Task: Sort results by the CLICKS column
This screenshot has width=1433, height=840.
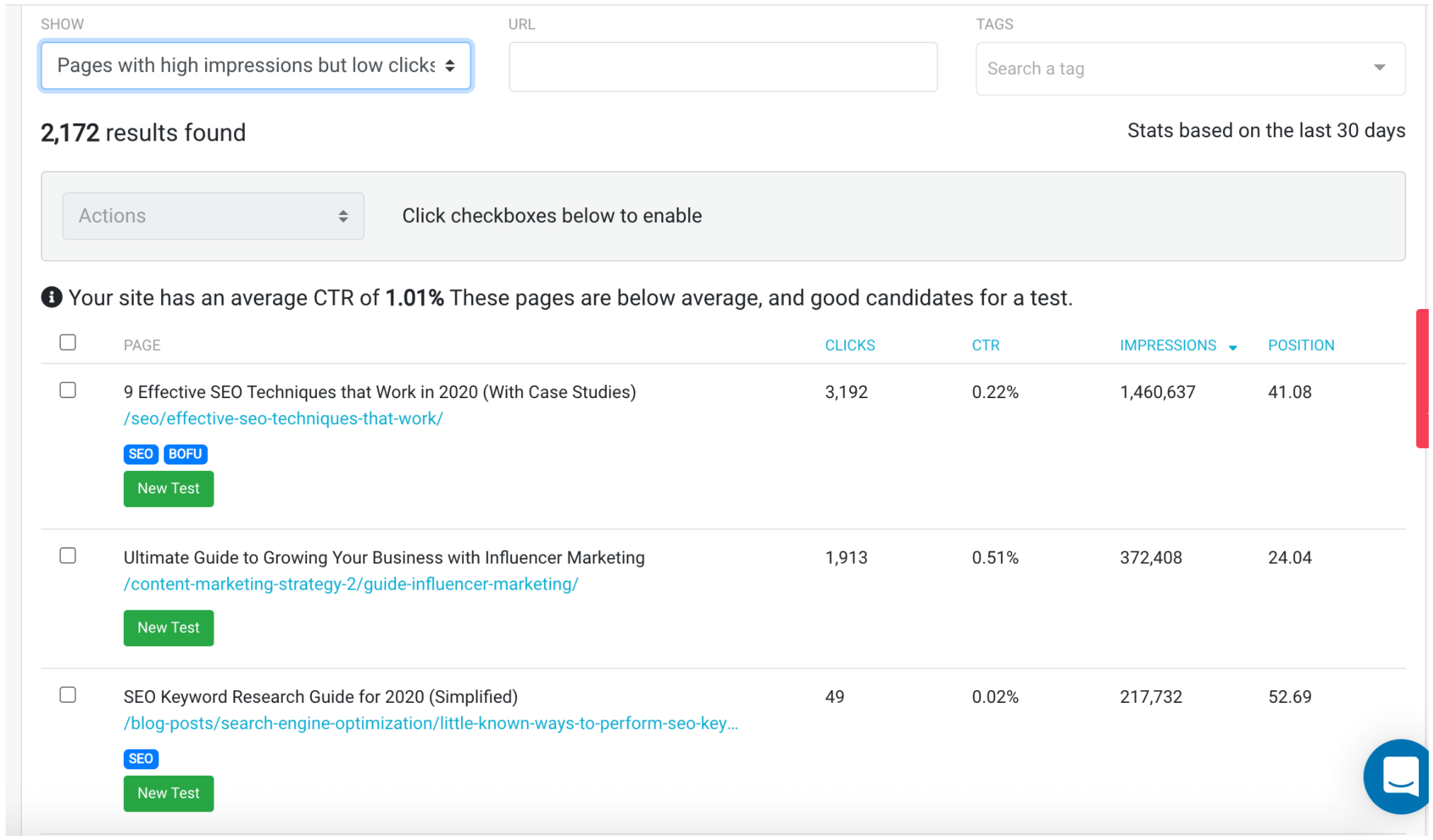Action: (x=849, y=344)
